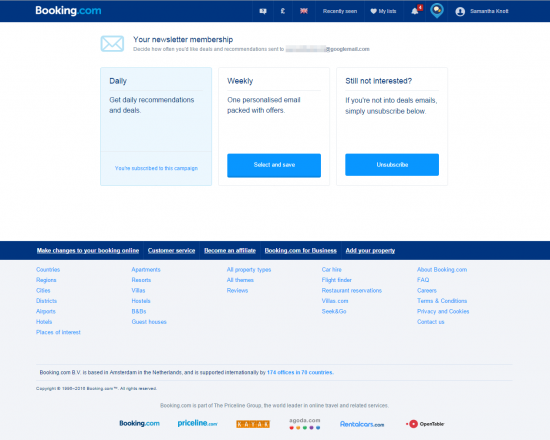The image size is (550, 440).
Task: Click the Booking.com logo in the header
Action: click(x=68, y=11)
